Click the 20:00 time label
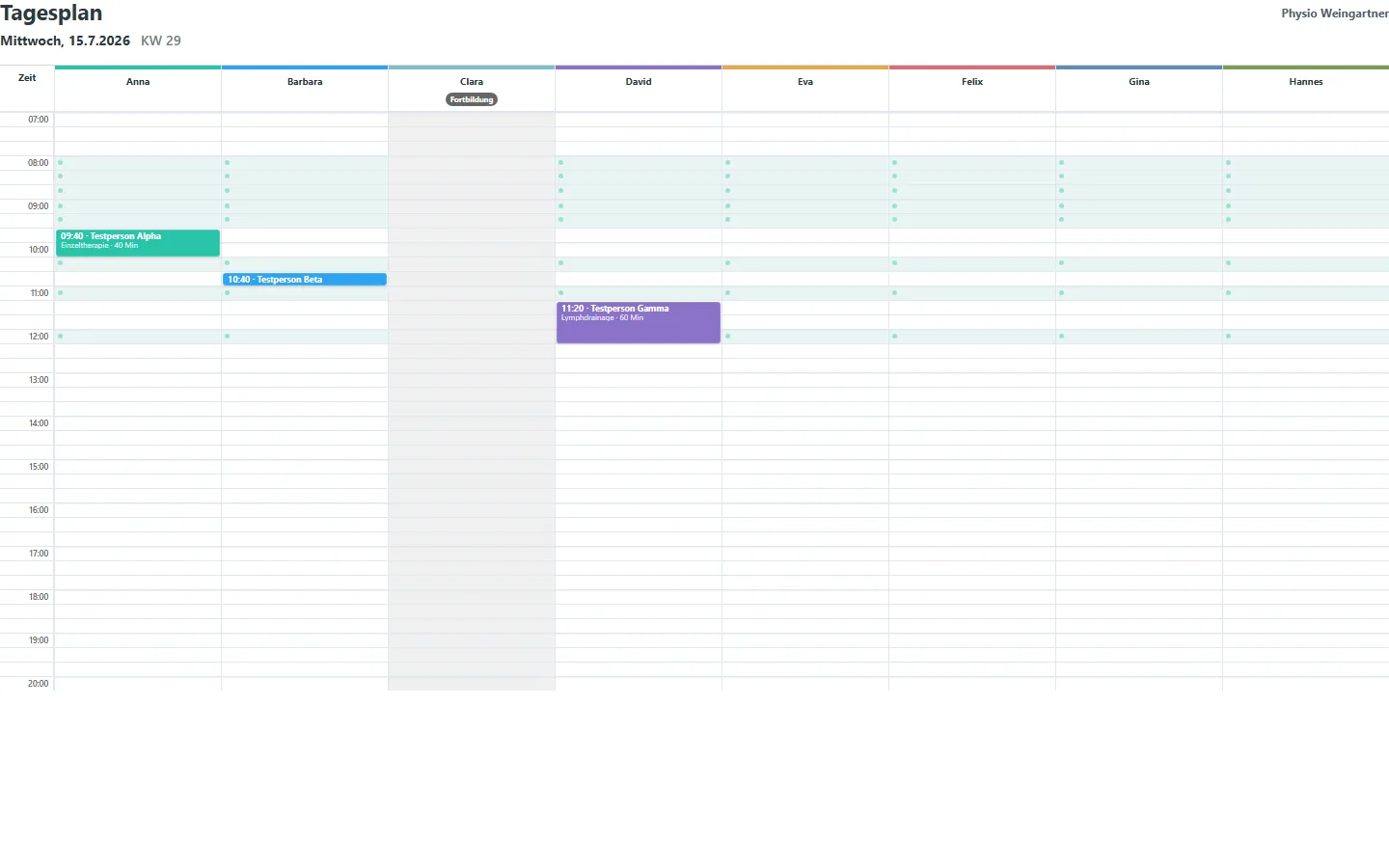 click(x=39, y=684)
